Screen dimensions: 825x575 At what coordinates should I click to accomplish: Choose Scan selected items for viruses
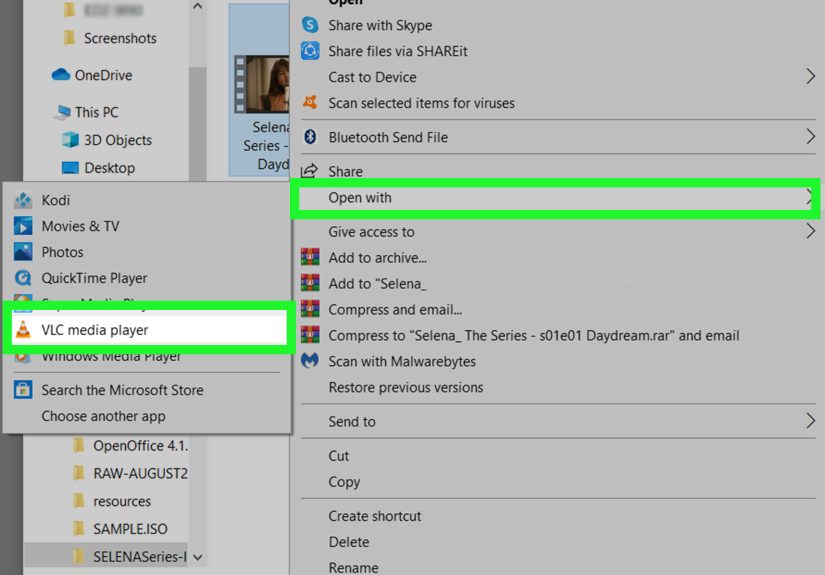[x=558, y=103]
